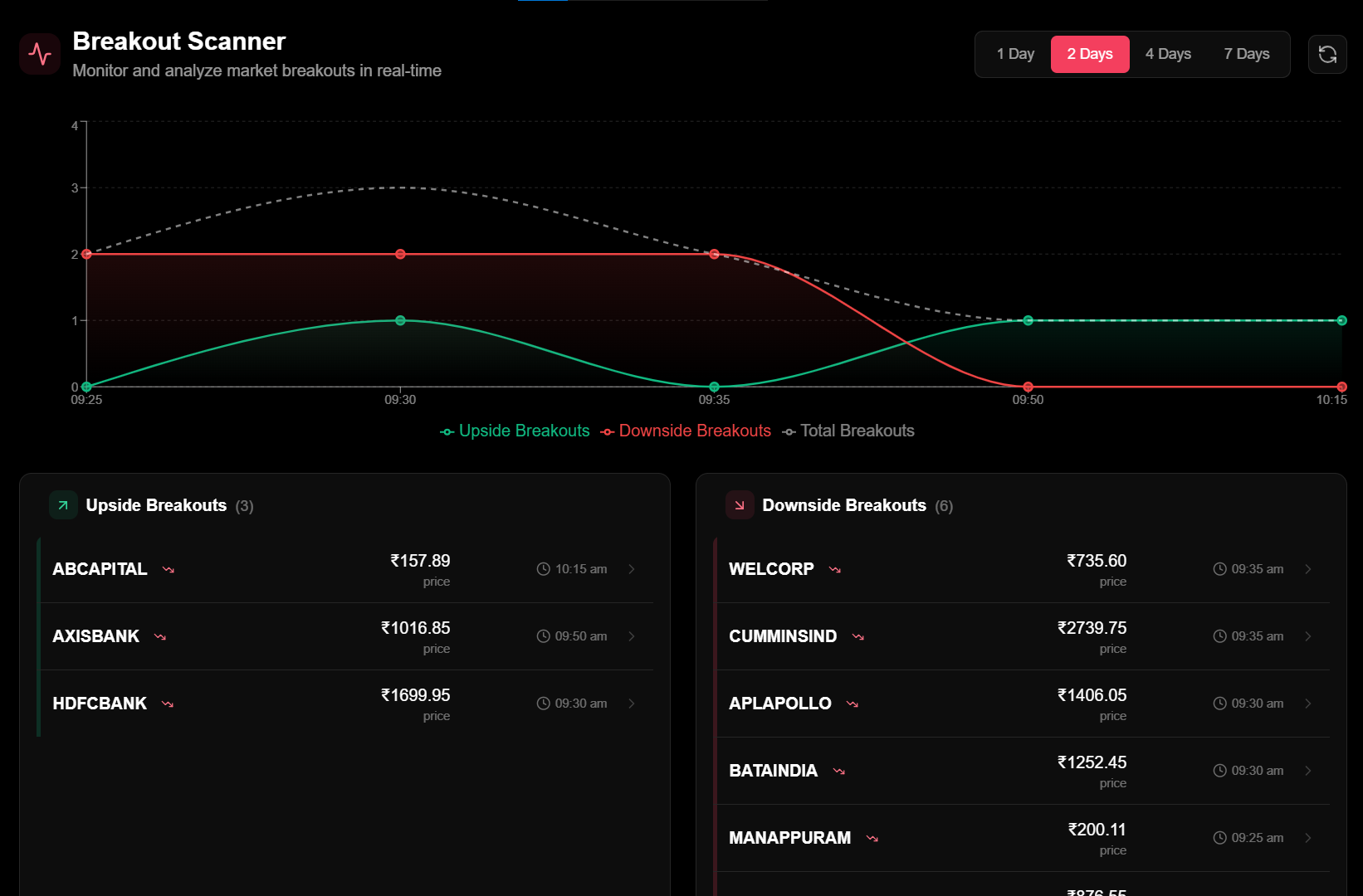Expand WELCORP row with chevron

pos(1308,569)
